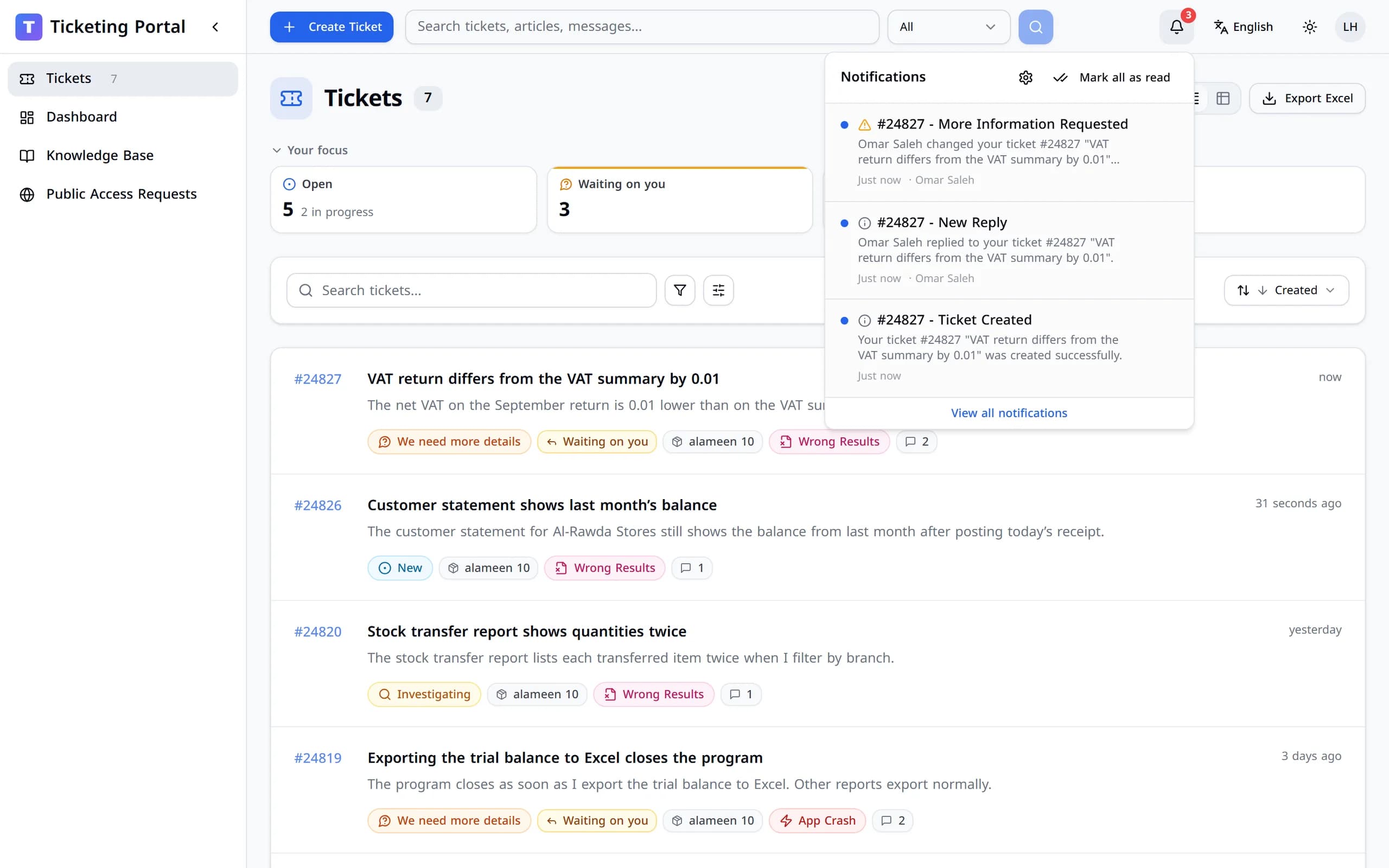Open 'Customer statement shows last month's balance' title
The width and height of the screenshot is (1389, 868).
[542, 505]
